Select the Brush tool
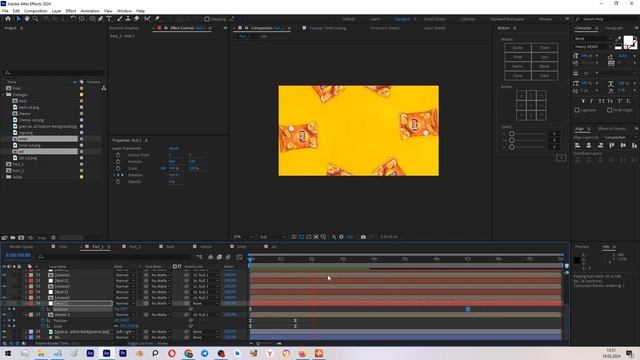 coord(120,19)
